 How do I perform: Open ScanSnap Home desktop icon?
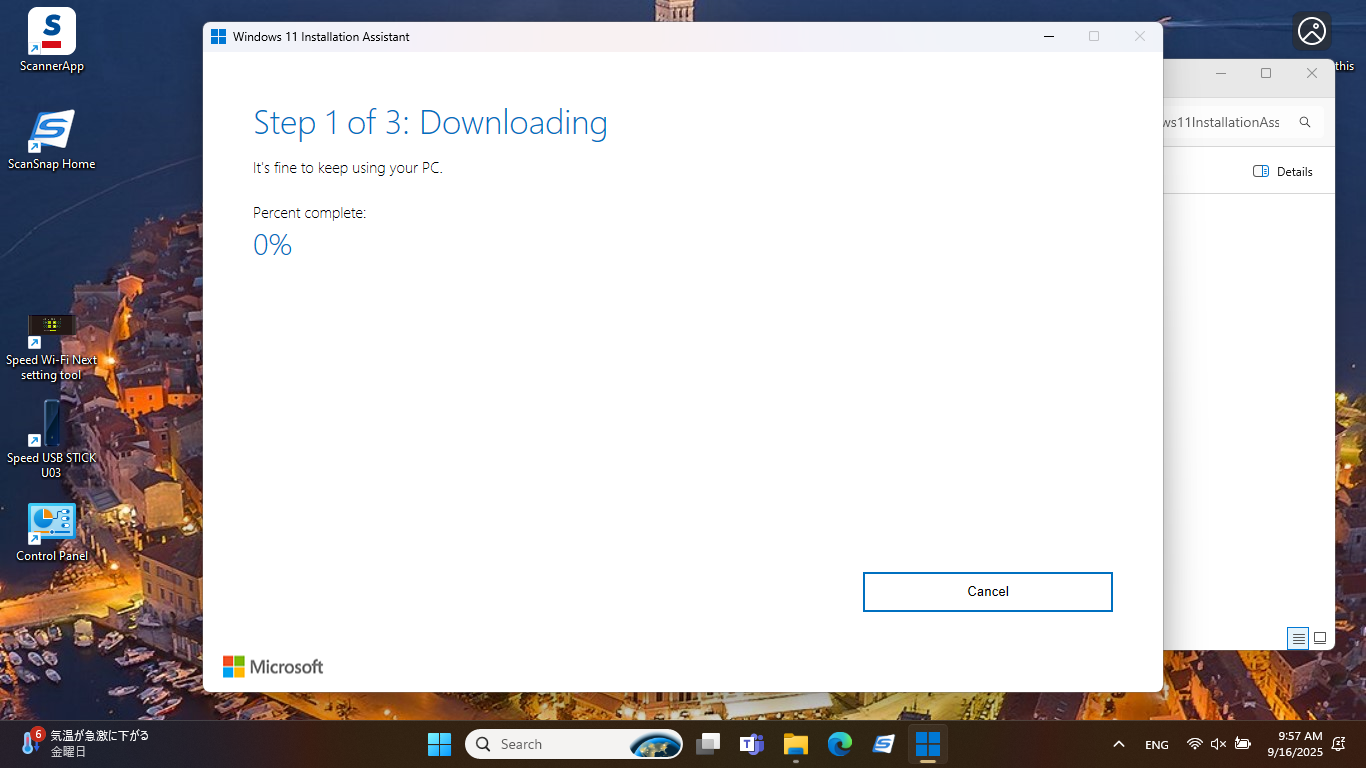click(51, 131)
